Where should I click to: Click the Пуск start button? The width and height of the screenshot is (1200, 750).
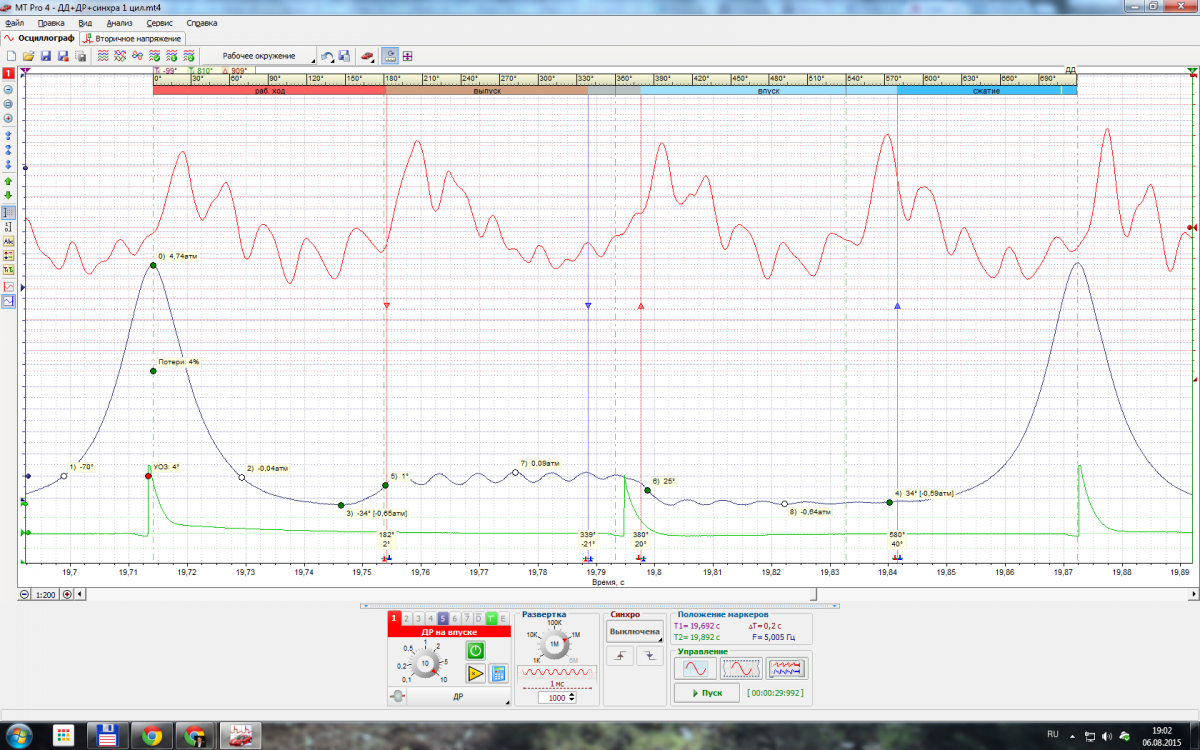[706, 693]
